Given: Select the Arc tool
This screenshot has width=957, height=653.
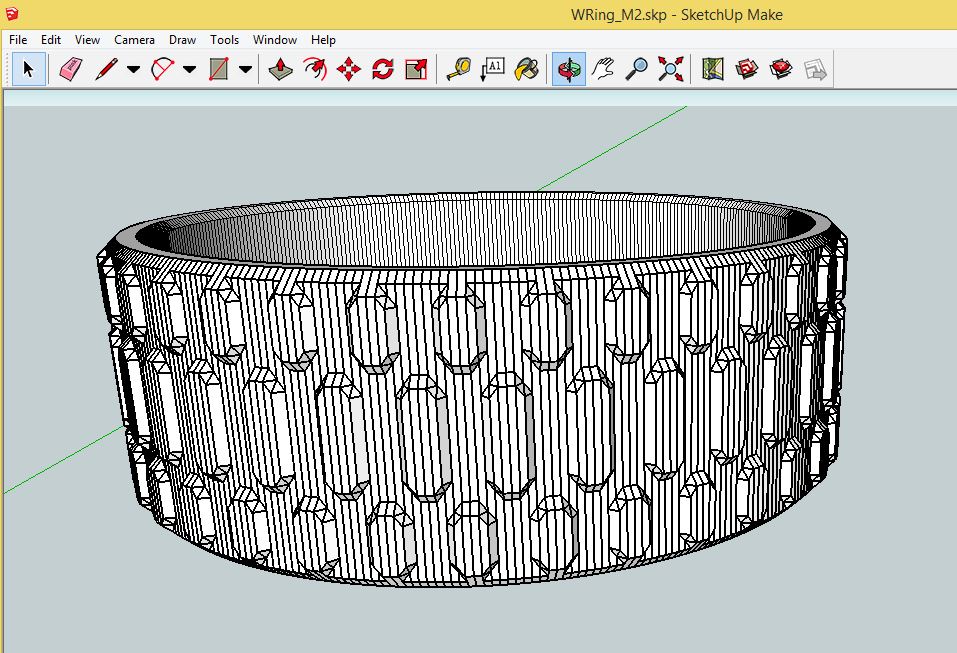Looking at the screenshot, I should (163, 69).
